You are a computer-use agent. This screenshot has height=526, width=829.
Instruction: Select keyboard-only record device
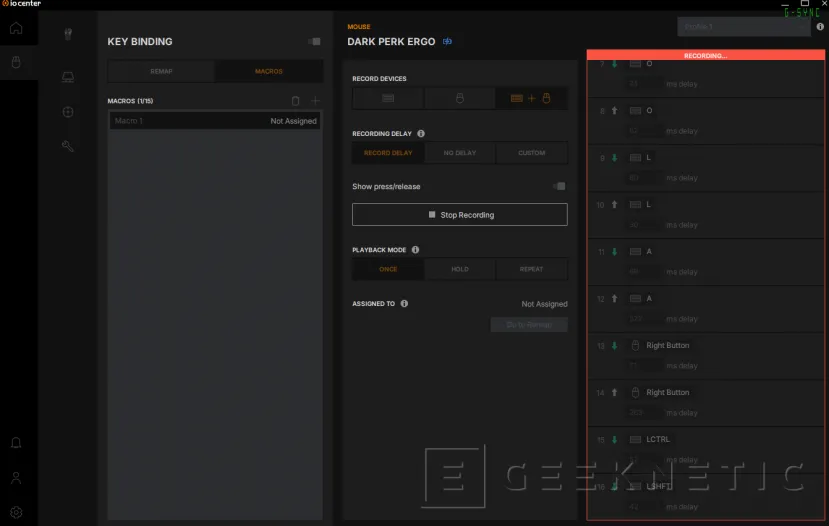click(x=388, y=98)
